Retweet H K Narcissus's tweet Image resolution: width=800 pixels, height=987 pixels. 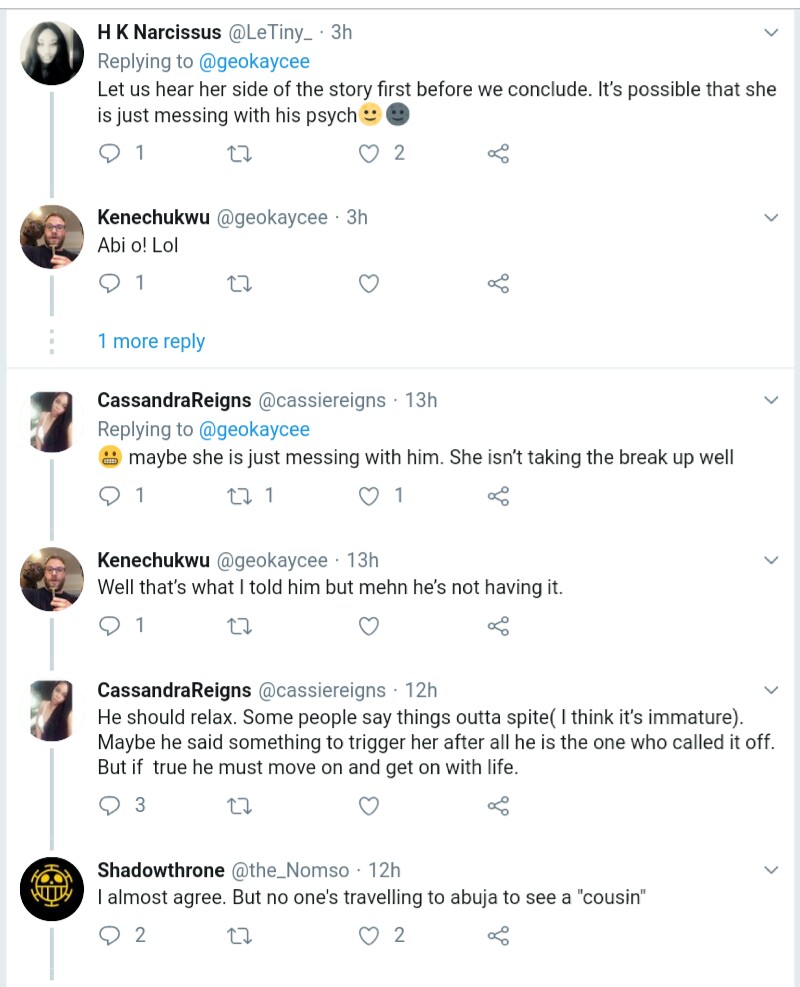[x=240, y=153]
